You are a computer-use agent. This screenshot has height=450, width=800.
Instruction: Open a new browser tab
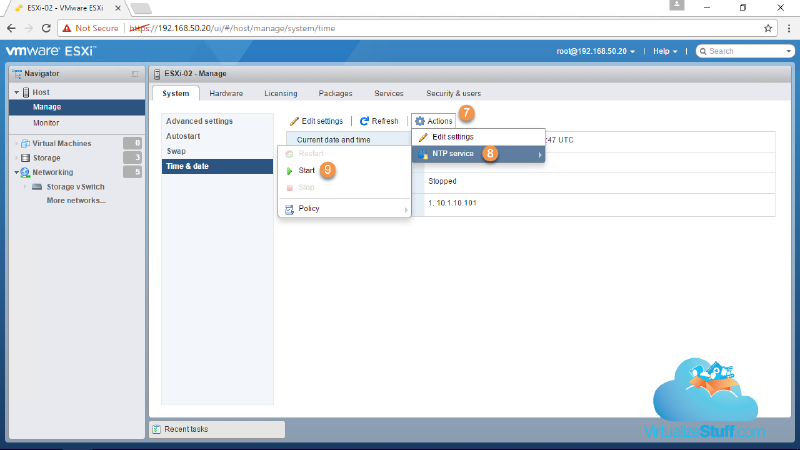[x=141, y=8]
